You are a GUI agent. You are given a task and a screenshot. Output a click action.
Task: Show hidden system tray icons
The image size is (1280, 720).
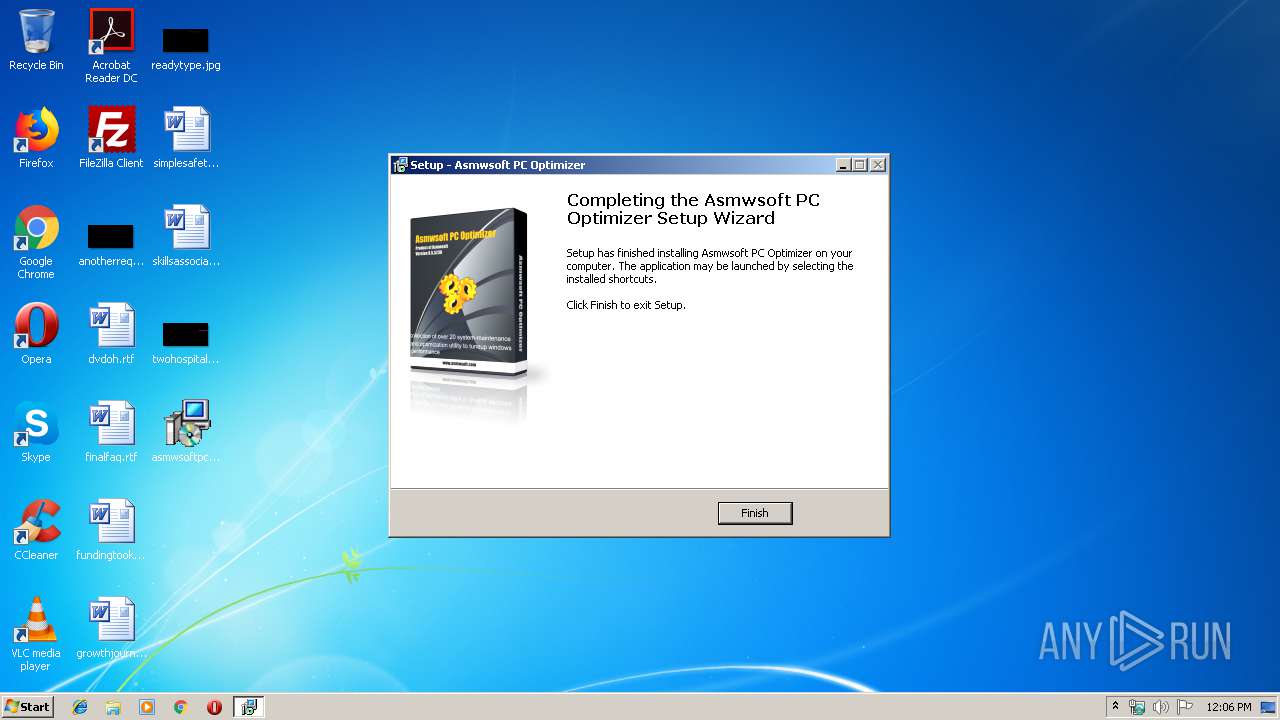1115,707
